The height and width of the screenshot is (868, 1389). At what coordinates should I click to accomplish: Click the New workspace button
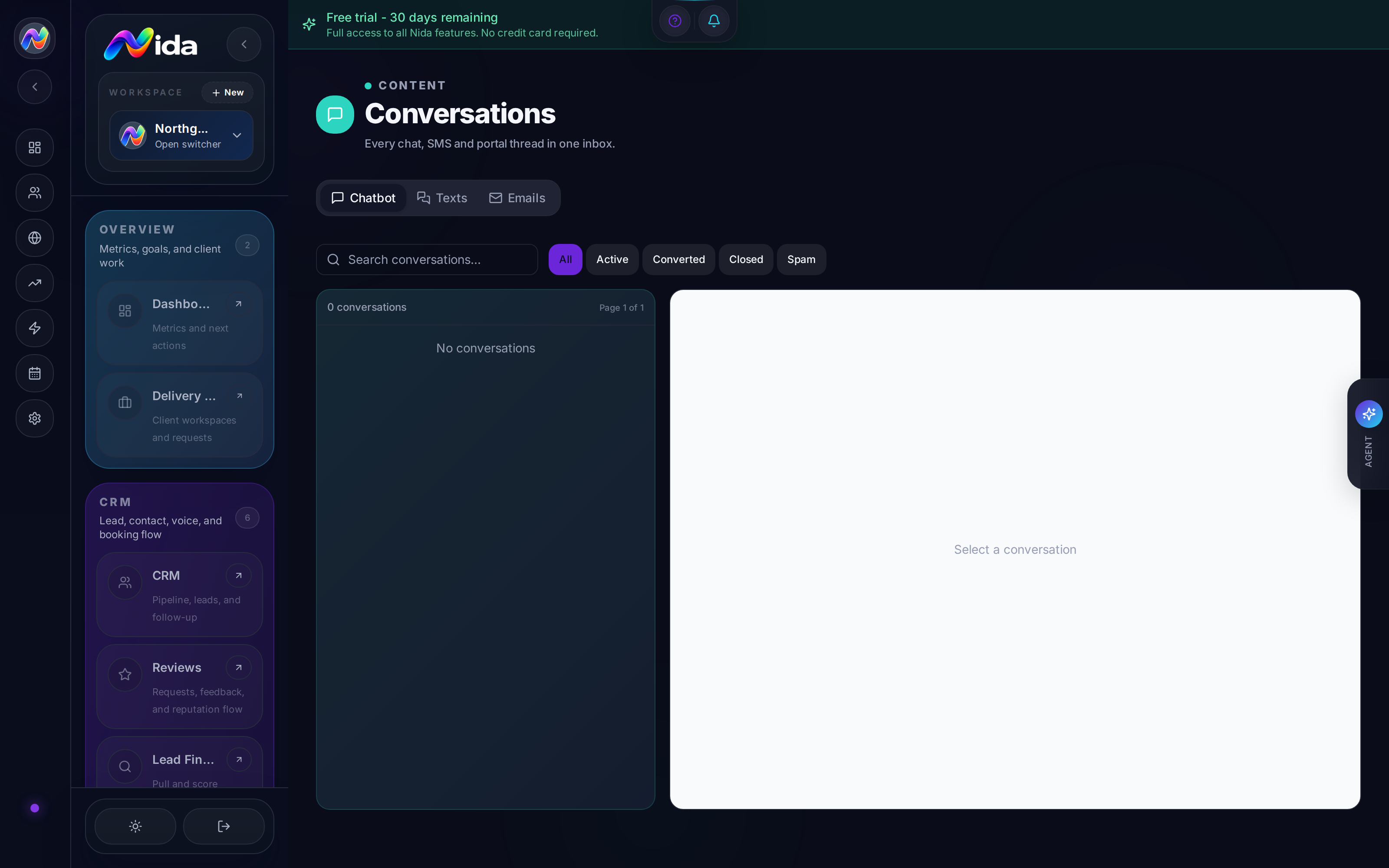(228, 92)
